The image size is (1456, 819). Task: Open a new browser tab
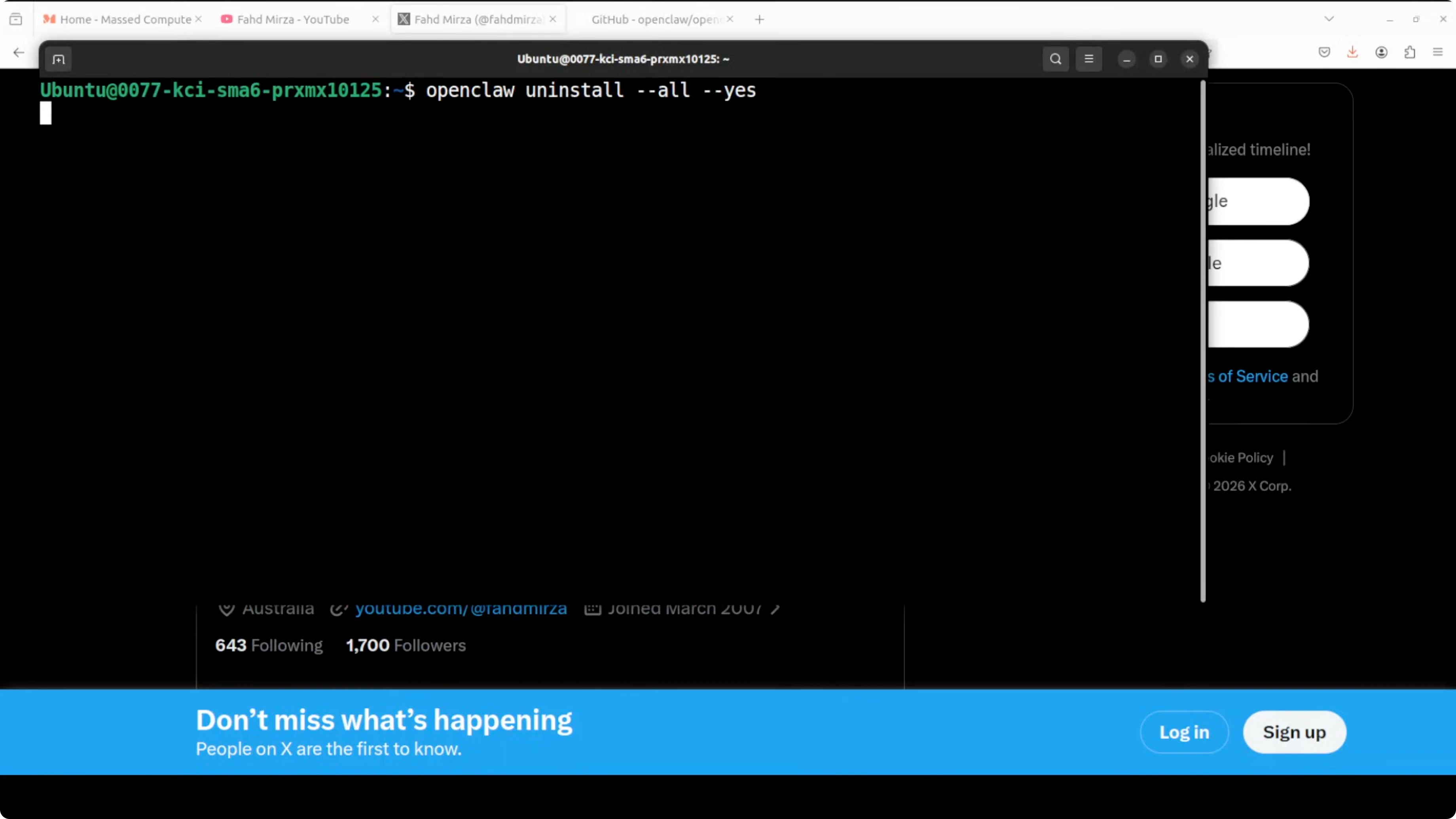(759, 19)
